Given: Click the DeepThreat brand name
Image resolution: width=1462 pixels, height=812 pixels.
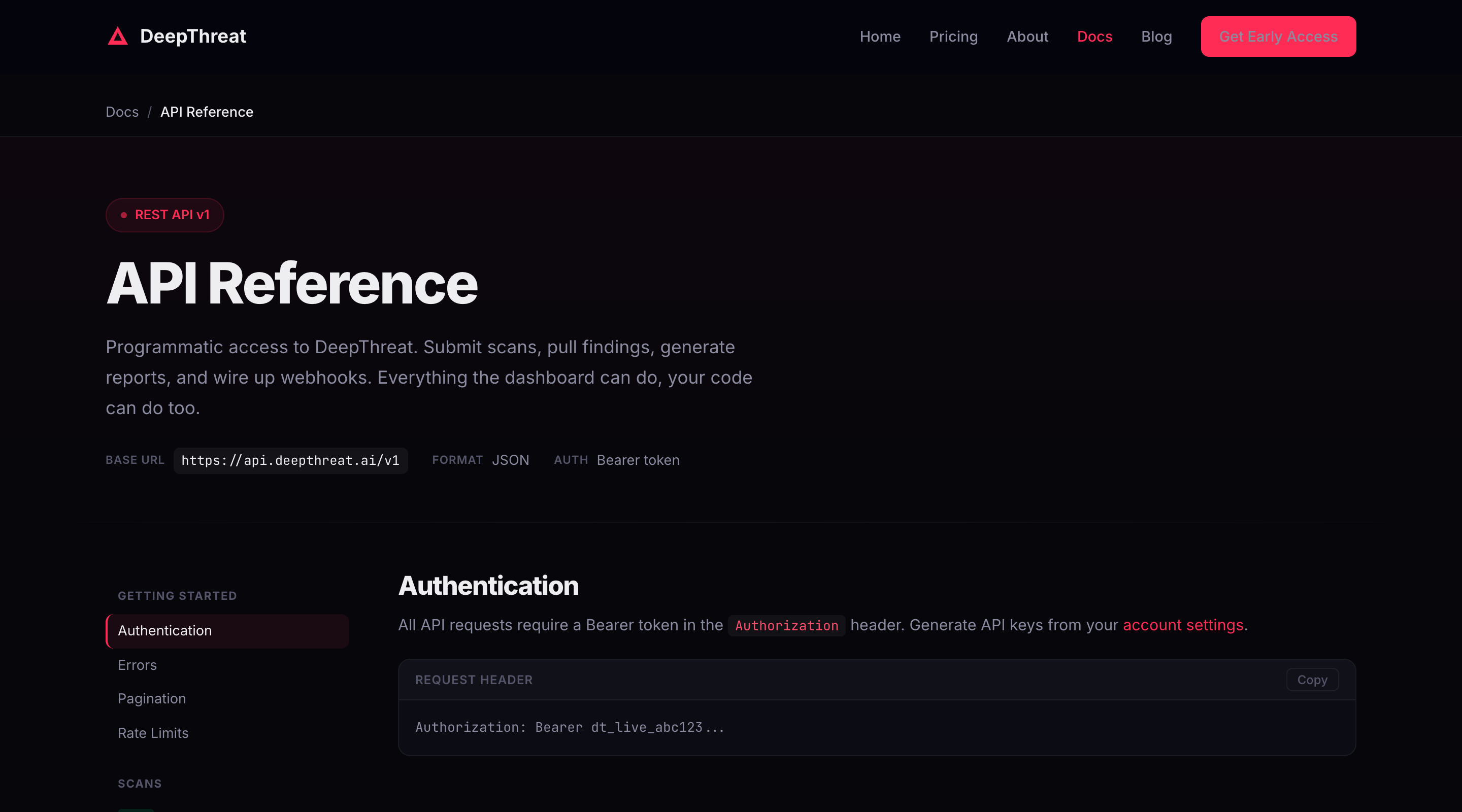Looking at the screenshot, I should 192,37.
